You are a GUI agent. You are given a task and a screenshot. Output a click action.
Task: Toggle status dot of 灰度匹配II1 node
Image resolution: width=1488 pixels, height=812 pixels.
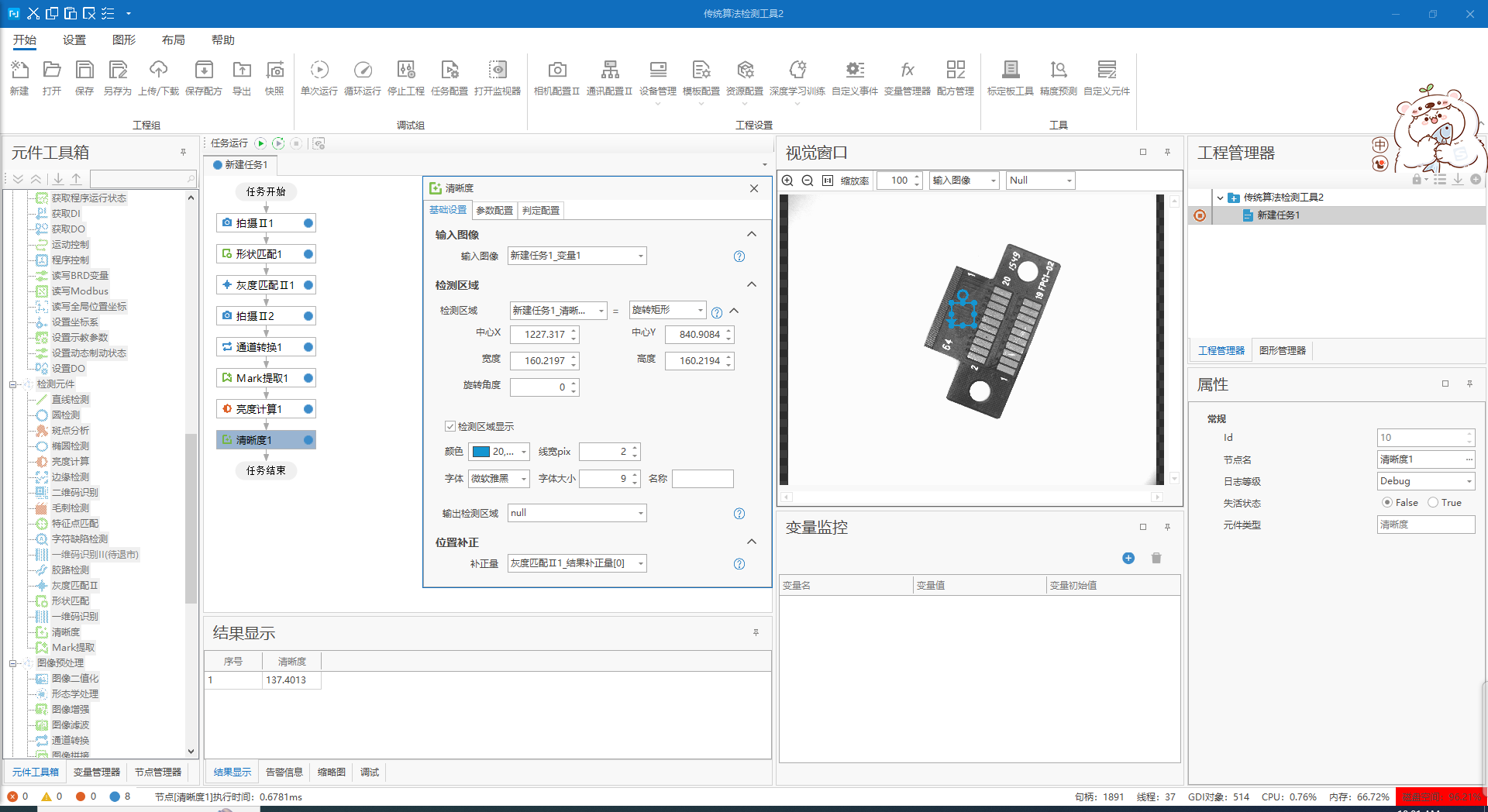click(308, 285)
